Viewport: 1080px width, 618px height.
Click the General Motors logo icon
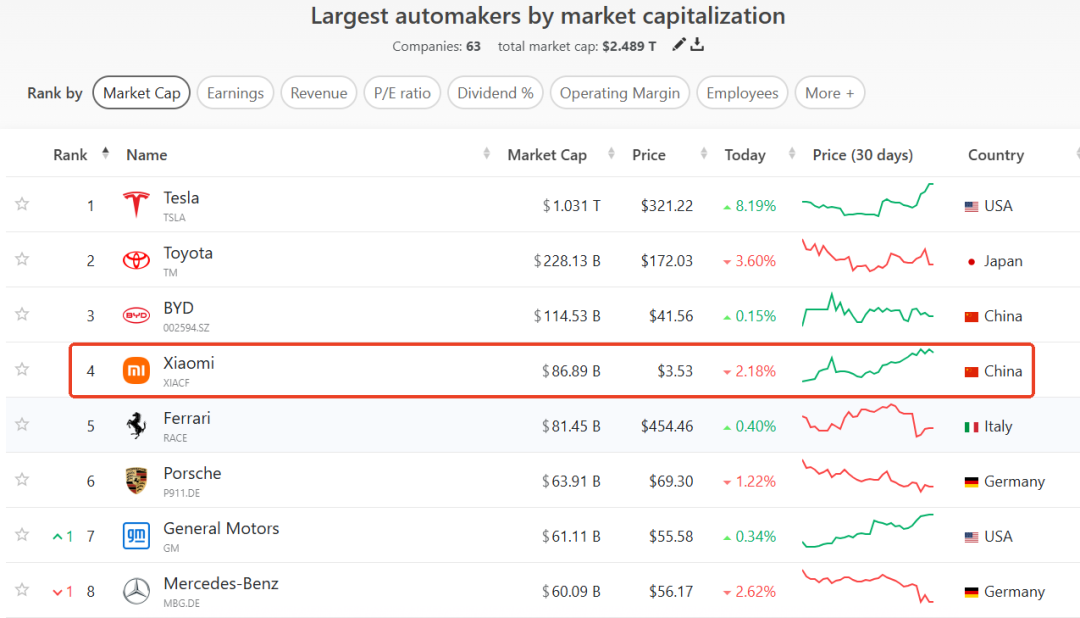click(136, 535)
